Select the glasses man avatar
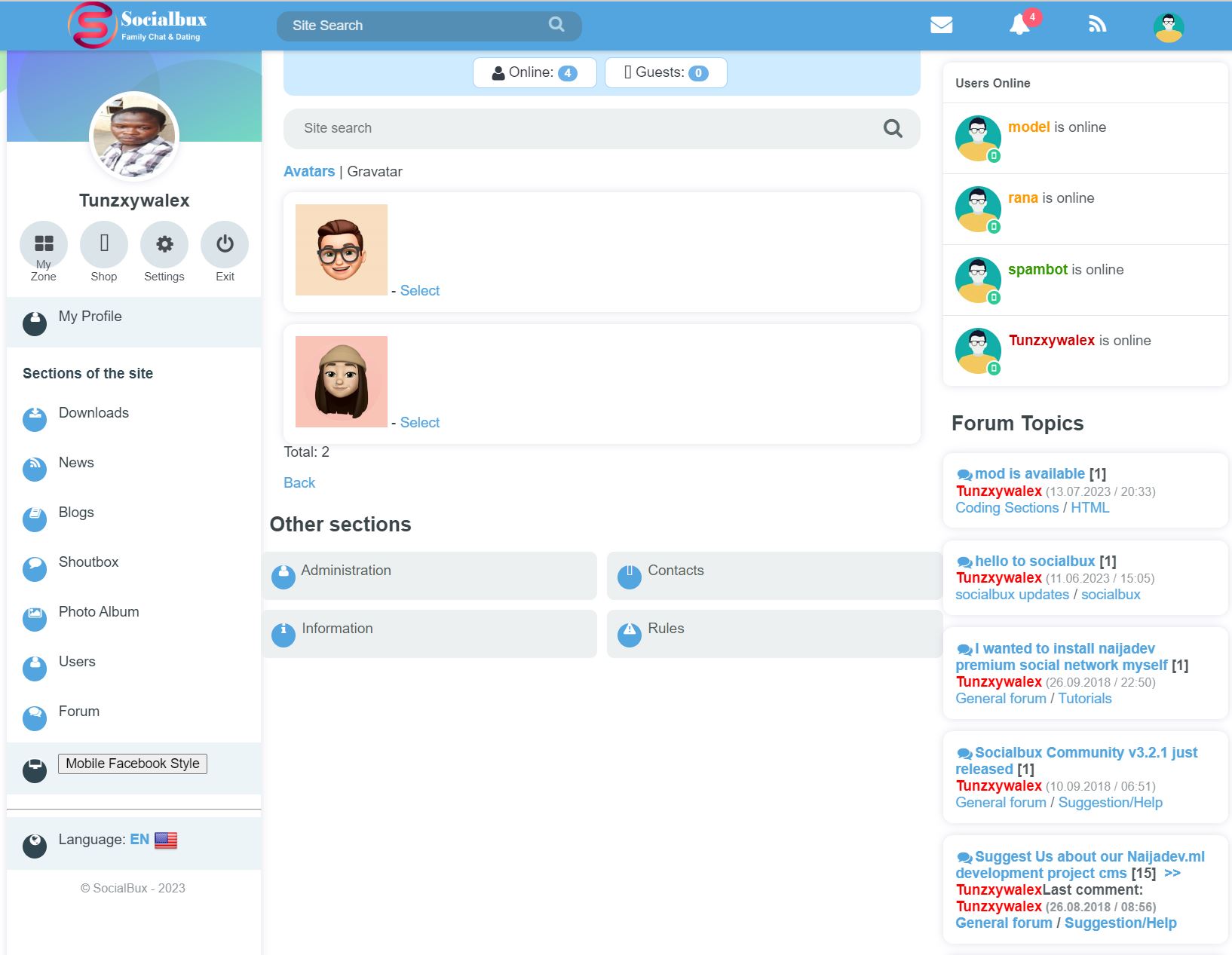The height and width of the screenshot is (955, 1232). [420, 290]
